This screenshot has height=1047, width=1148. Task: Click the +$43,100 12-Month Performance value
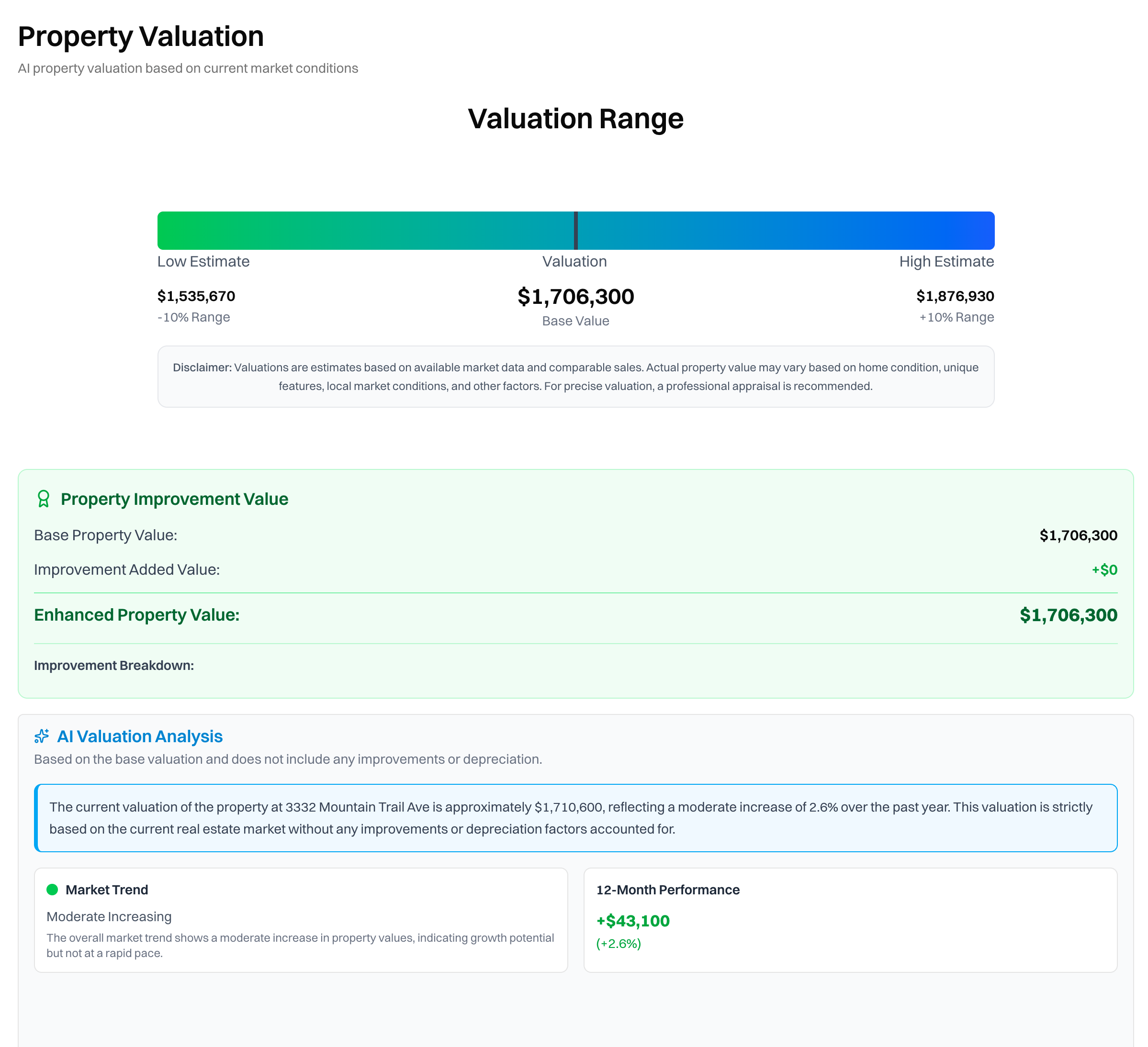(x=633, y=921)
